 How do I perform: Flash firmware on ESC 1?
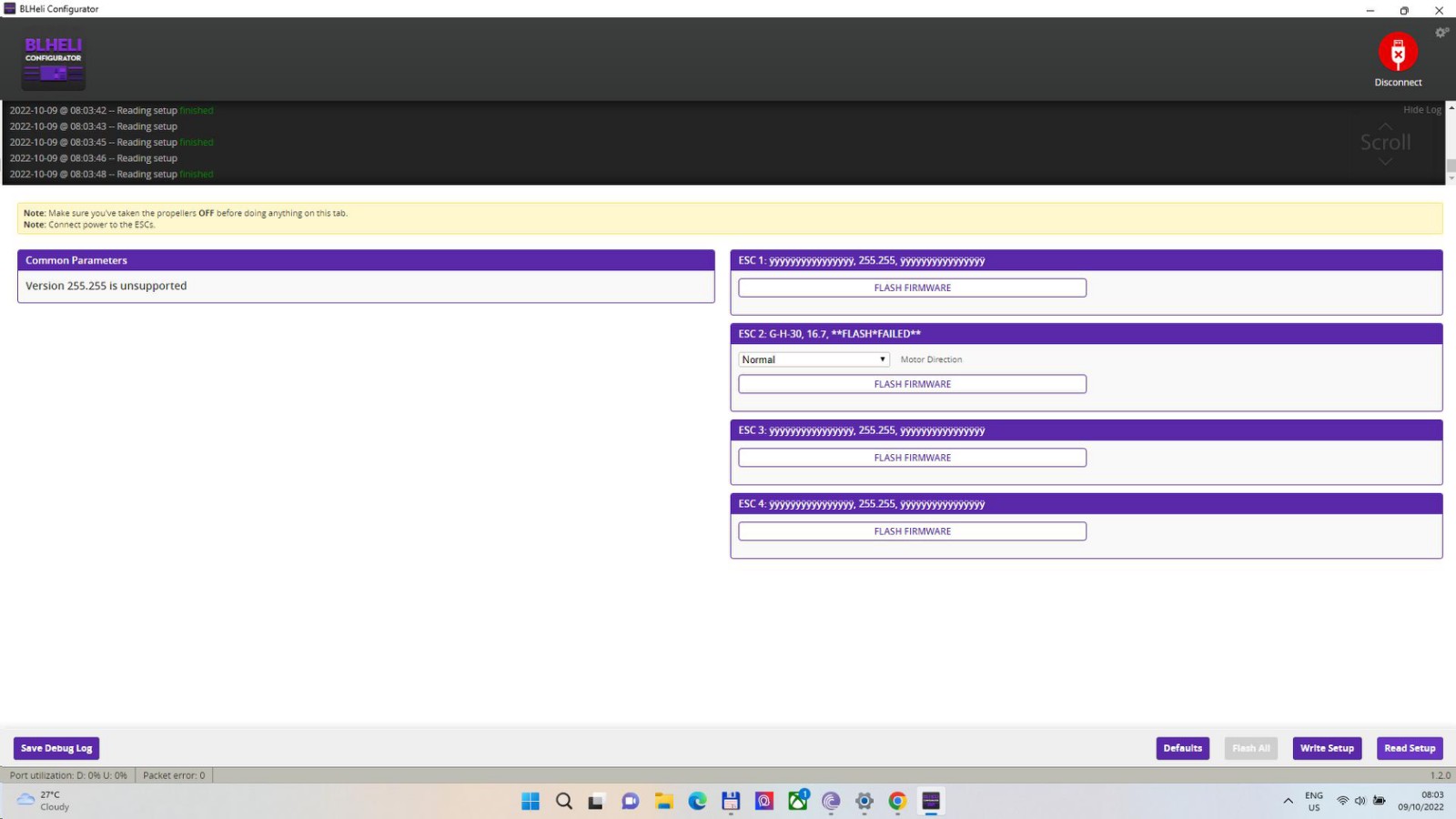pyautogui.click(x=912, y=288)
